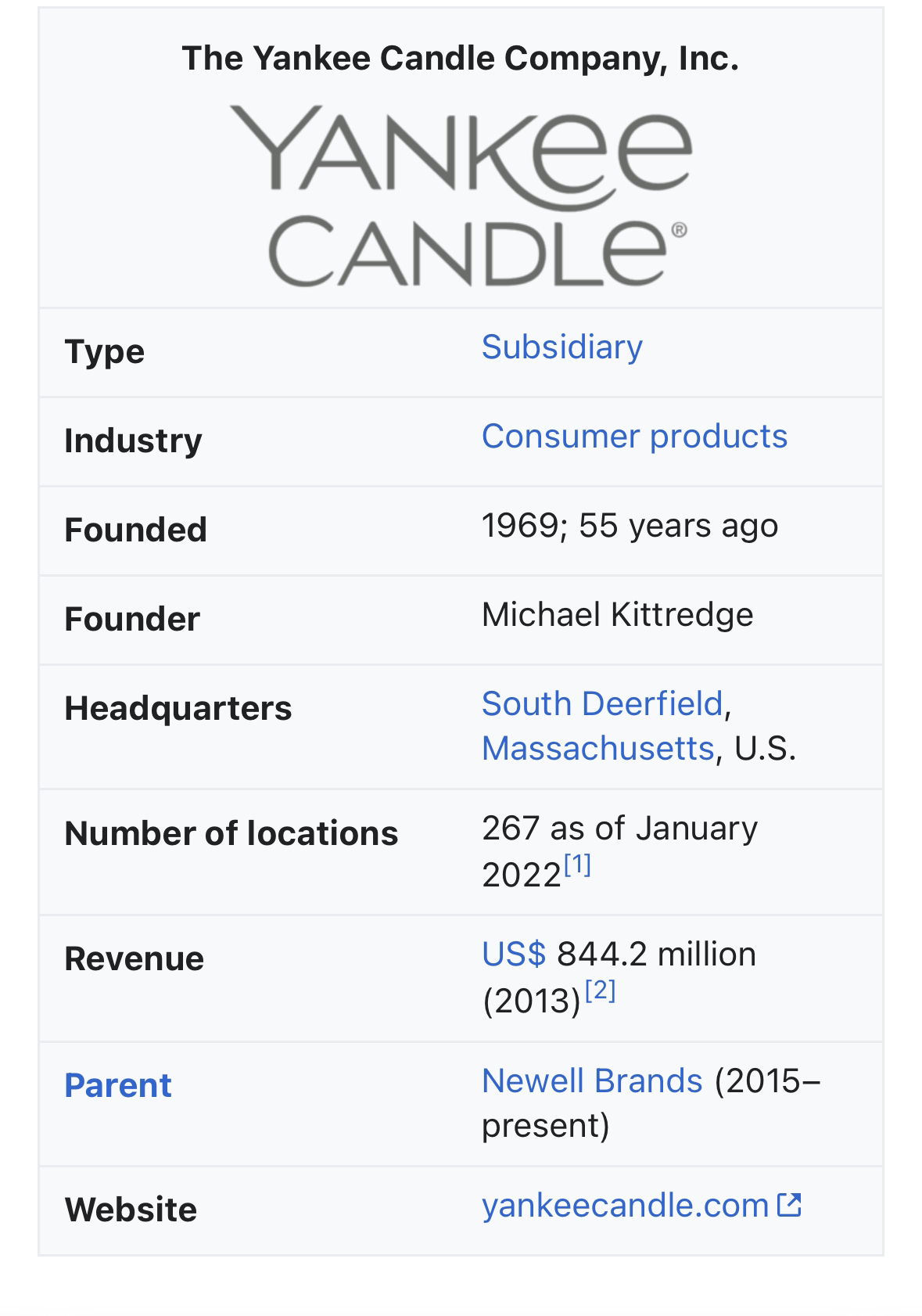Open the Parent label link

pyautogui.click(x=118, y=1085)
